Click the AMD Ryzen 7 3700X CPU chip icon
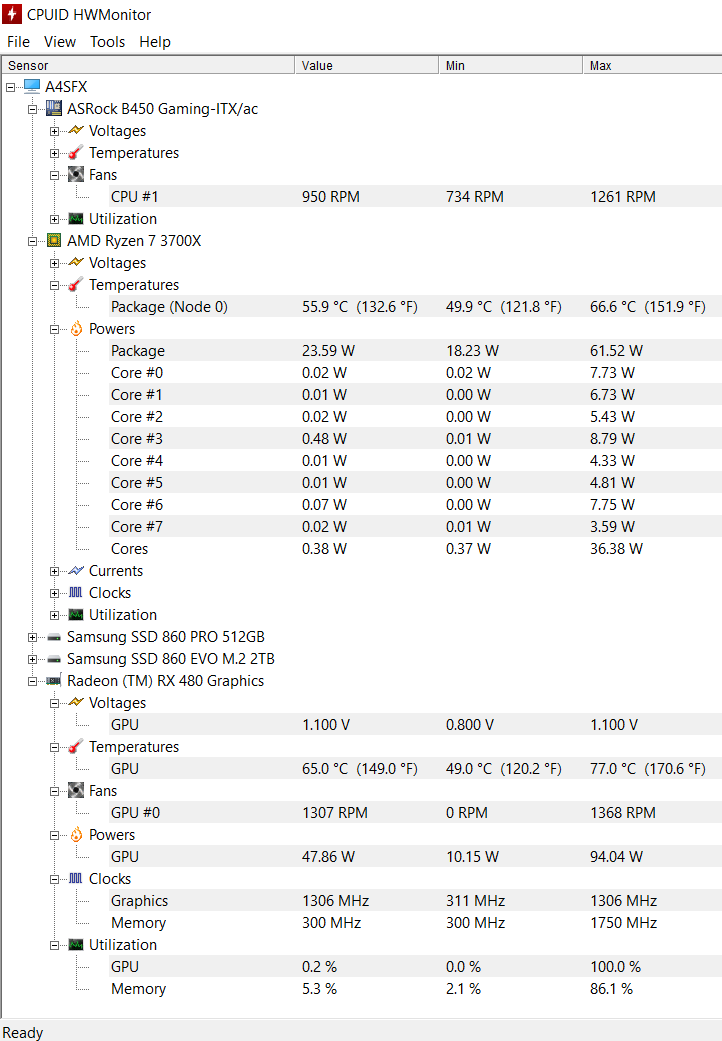Screen dimensions: 722x1041 pos(54,240)
